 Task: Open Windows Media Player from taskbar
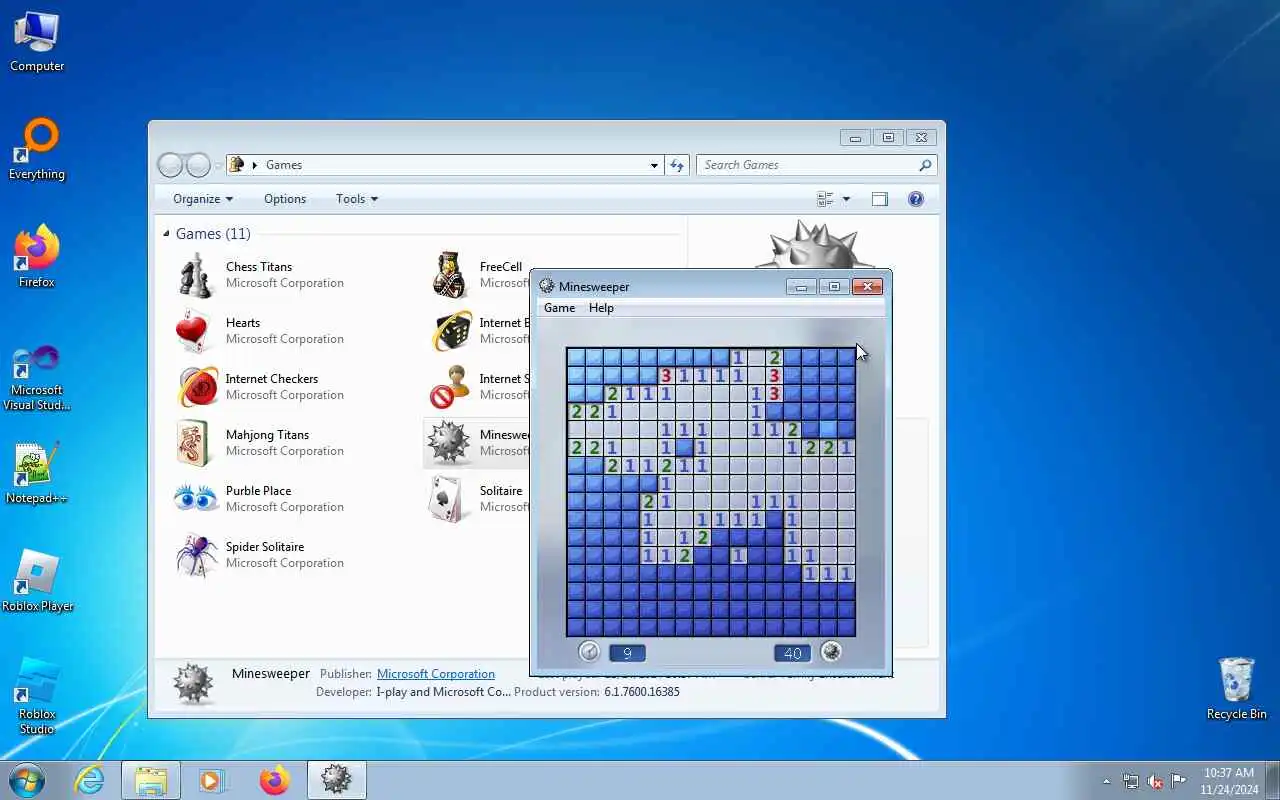[x=213, y=780]
